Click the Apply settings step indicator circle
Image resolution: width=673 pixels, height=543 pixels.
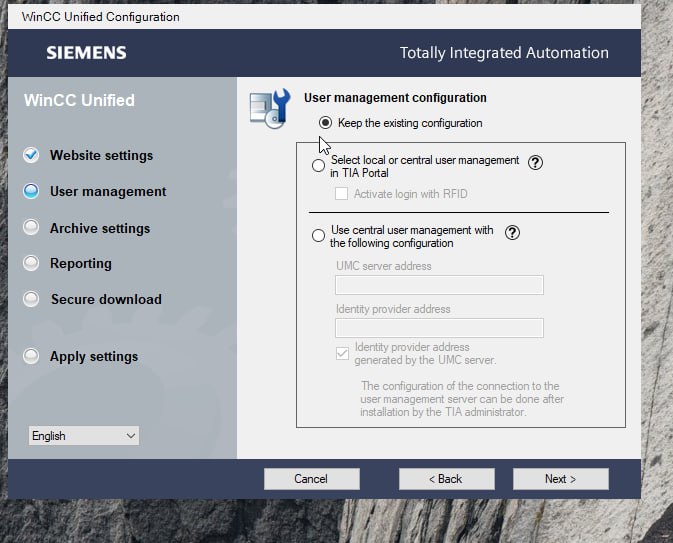click(31, 356)
